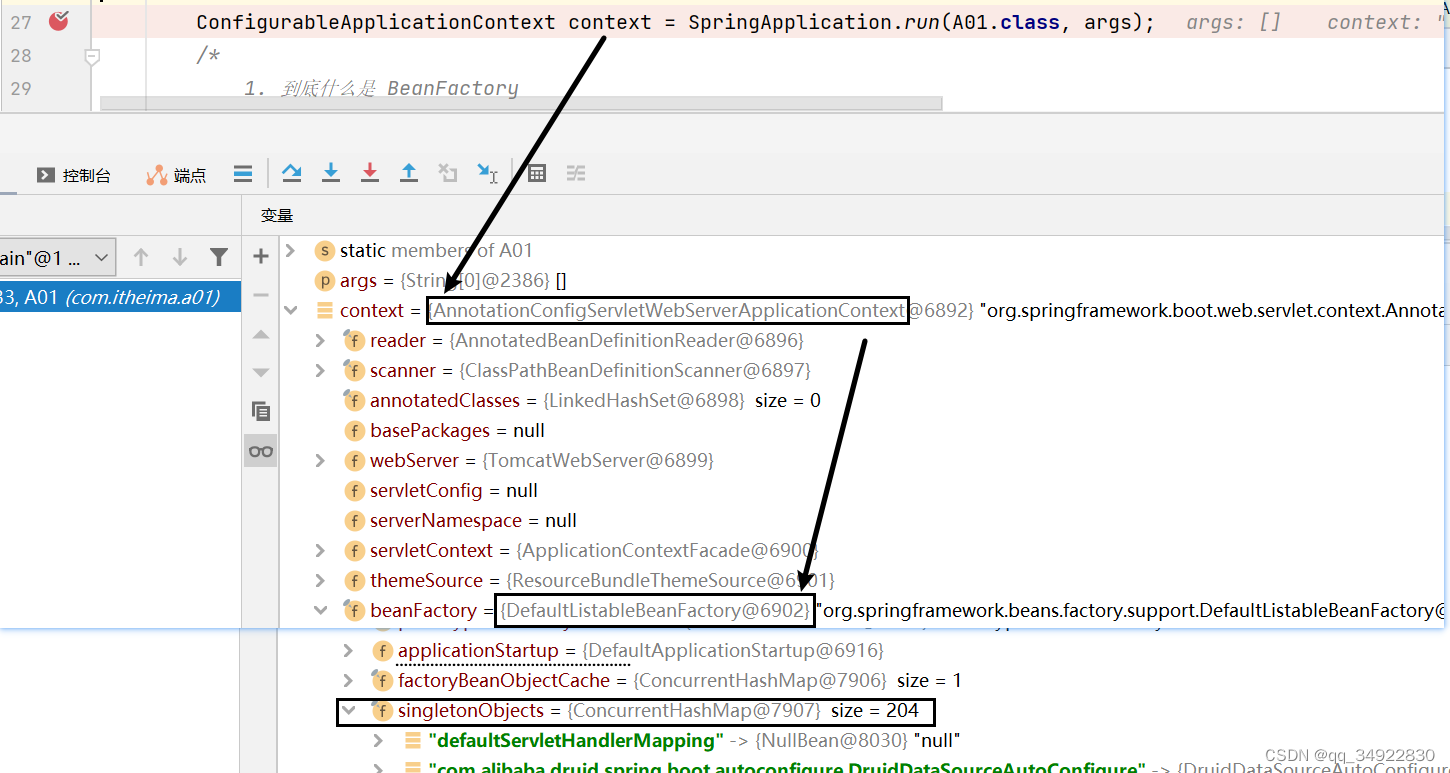Click the Step Over icon
This screenshot has width=1450, height=773.
(291, 172)
